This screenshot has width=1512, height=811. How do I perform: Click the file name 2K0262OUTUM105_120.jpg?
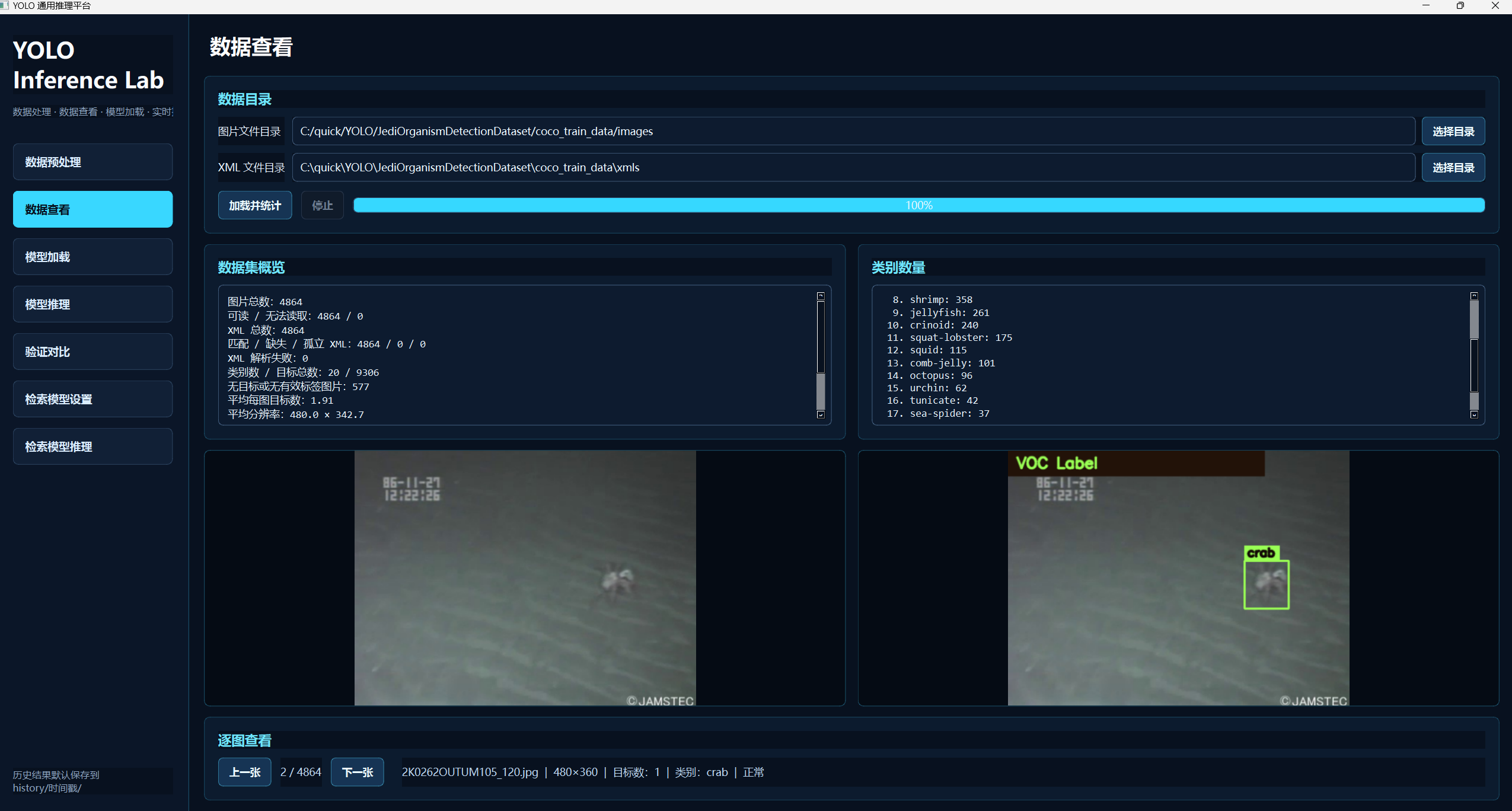(470, 772)
